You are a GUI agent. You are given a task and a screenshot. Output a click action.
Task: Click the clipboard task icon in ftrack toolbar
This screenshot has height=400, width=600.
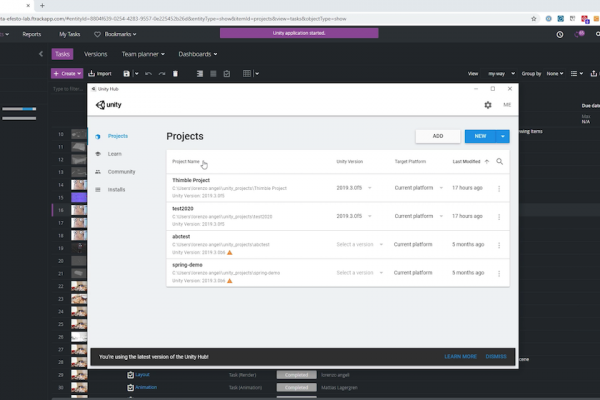(227, 73)
